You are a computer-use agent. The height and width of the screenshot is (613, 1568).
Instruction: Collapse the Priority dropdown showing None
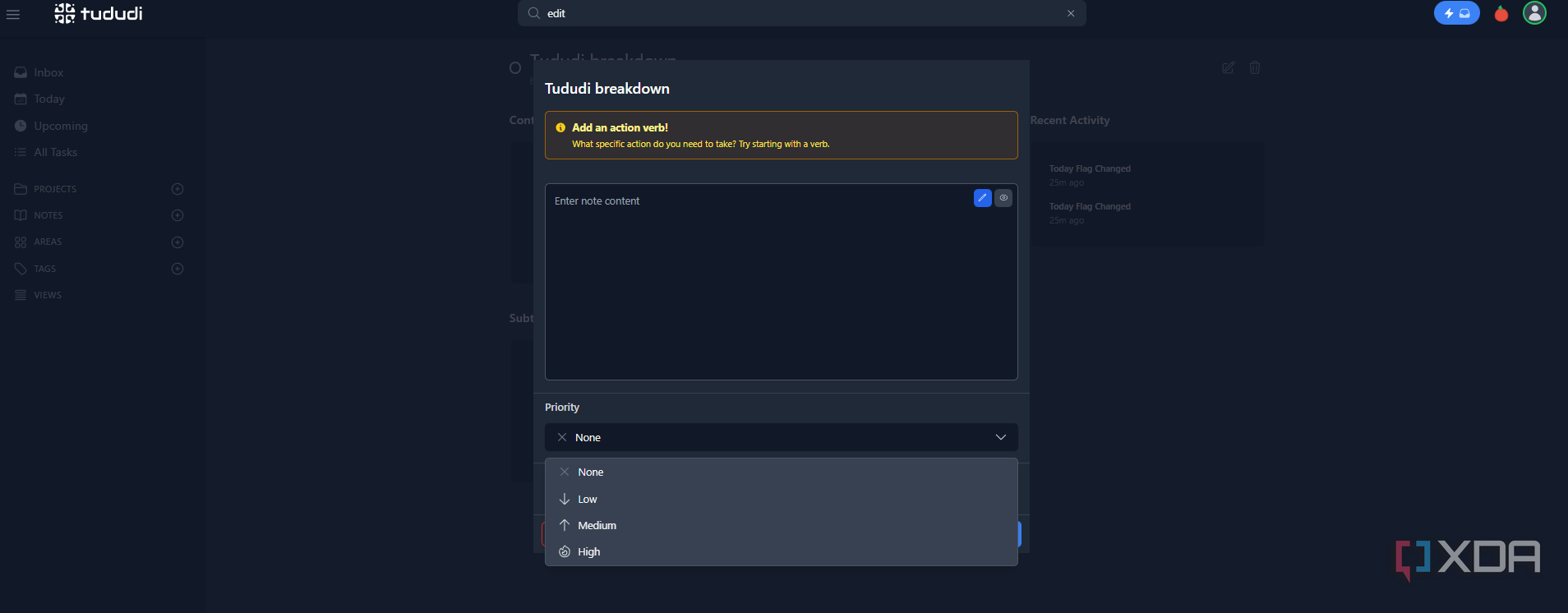781,437
